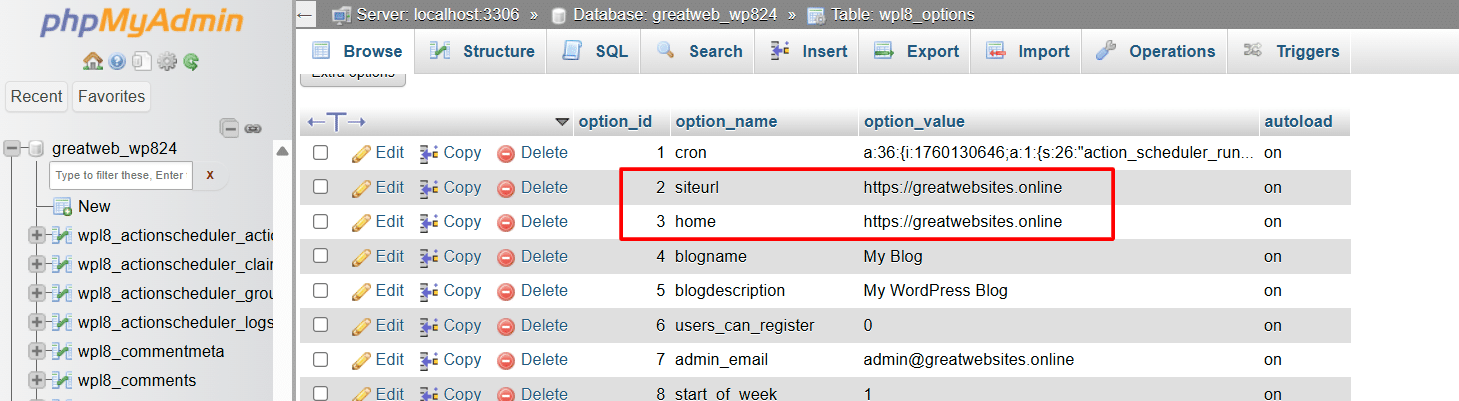Click the database icon beside greatweb_wp824
This screenshot has width=1459, height=401.
pos(36,148)
